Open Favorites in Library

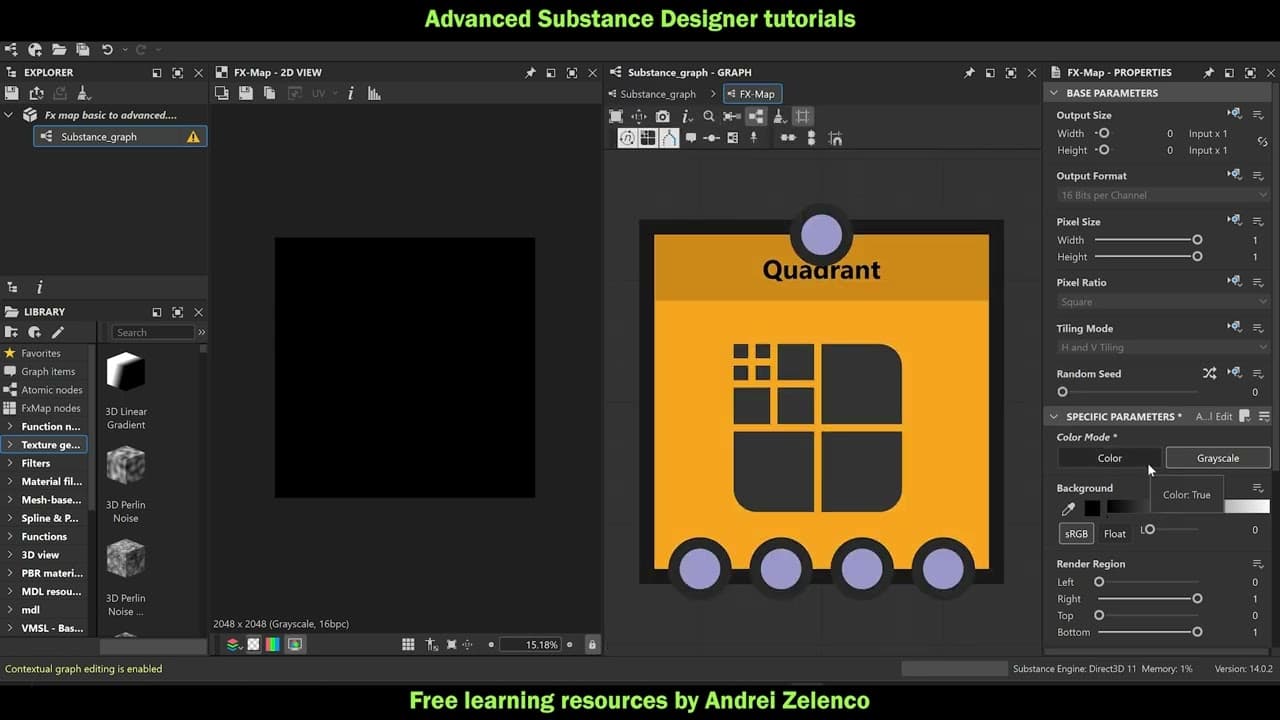[x=41, y=353]
